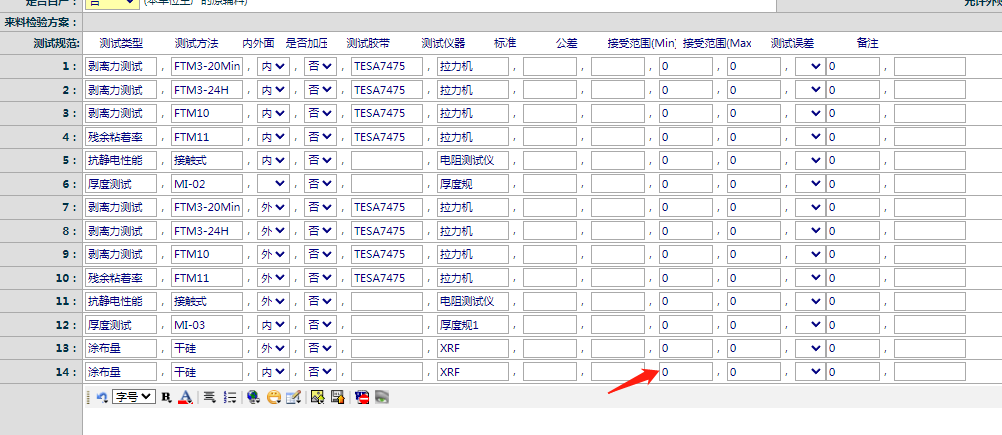Open the paragraph alignment tool
This screenshot has width=1002, height=435.
[x=210, y=397]
